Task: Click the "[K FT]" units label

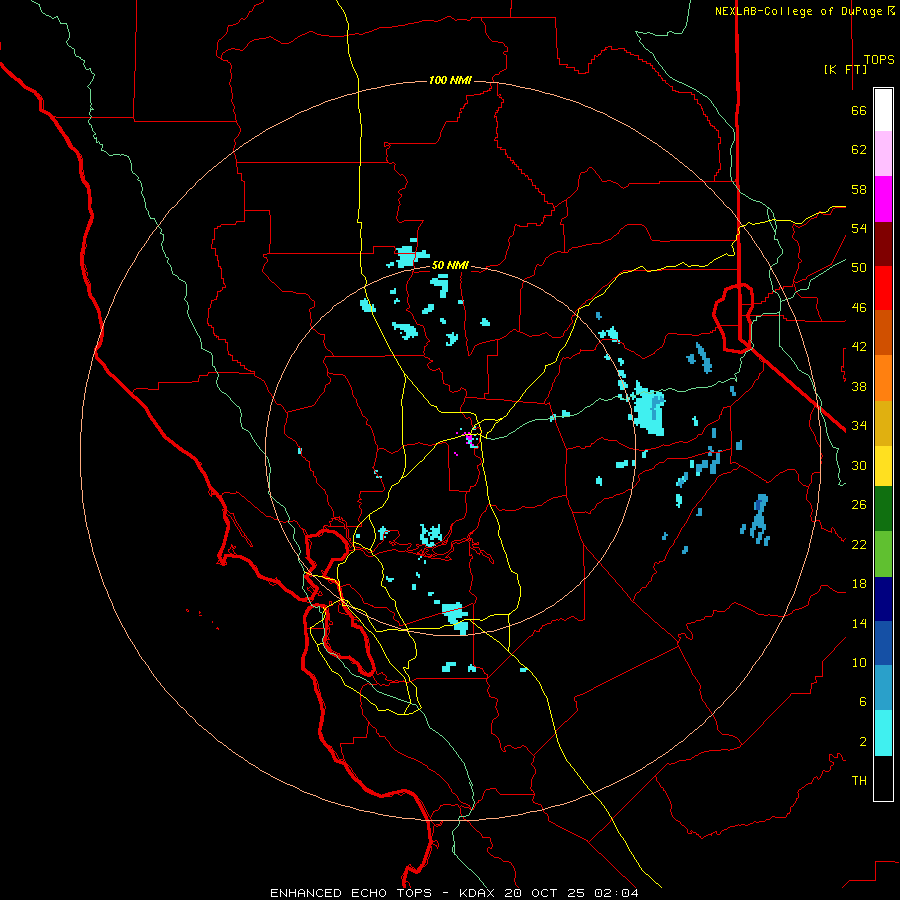Action: pyautogui.click(x=845, y=69)
